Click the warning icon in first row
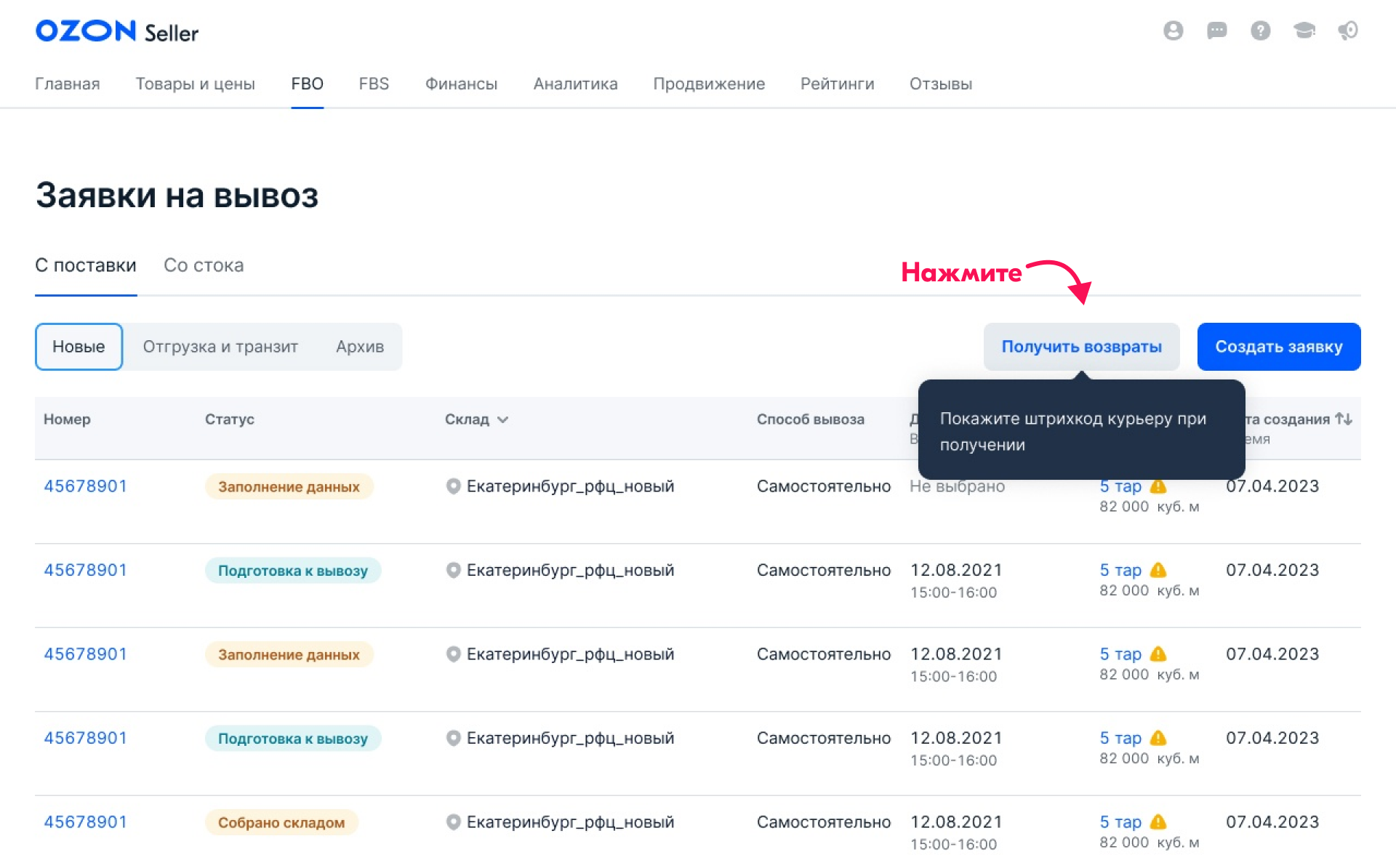Screen dimensions: 1396x868 coord(1158,486)
